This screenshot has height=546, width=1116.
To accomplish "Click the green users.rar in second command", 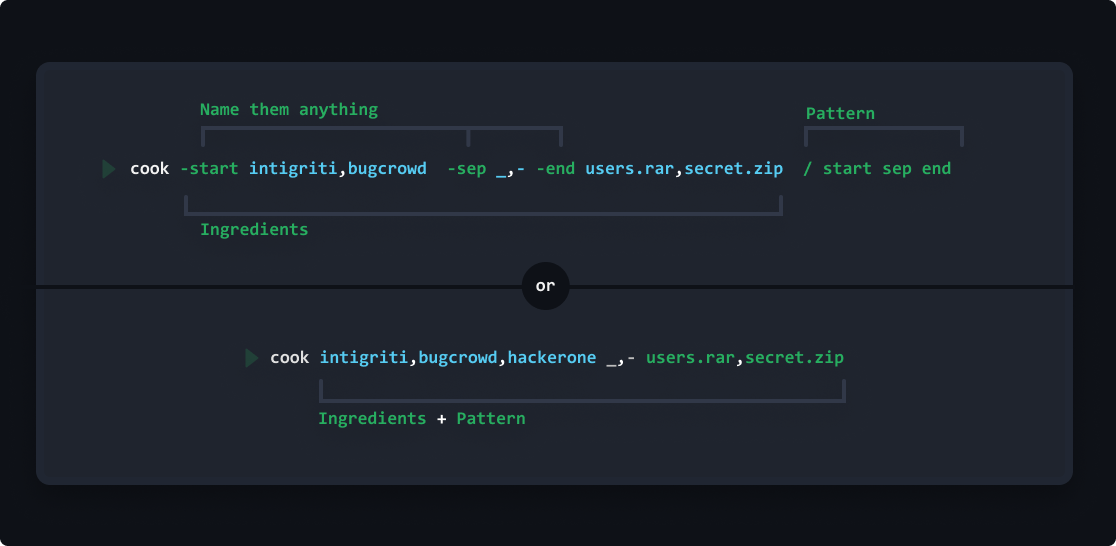I will click(x=690, y=357).
